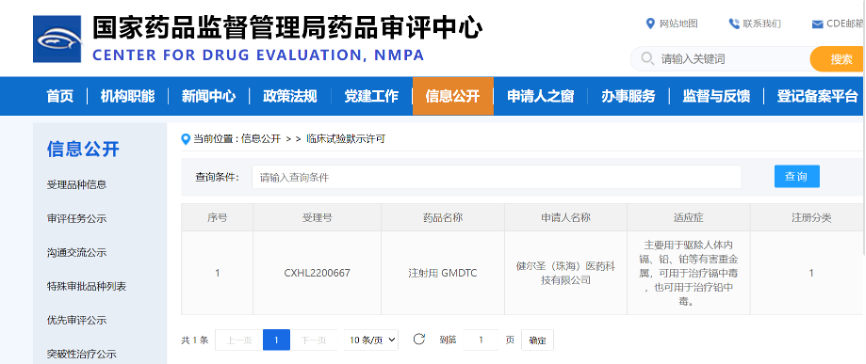The height and width of the screenshot is (364, 866).
Task: Open 新闻中心 nav item
Action: pyautogui.click(x=208, y=96)
